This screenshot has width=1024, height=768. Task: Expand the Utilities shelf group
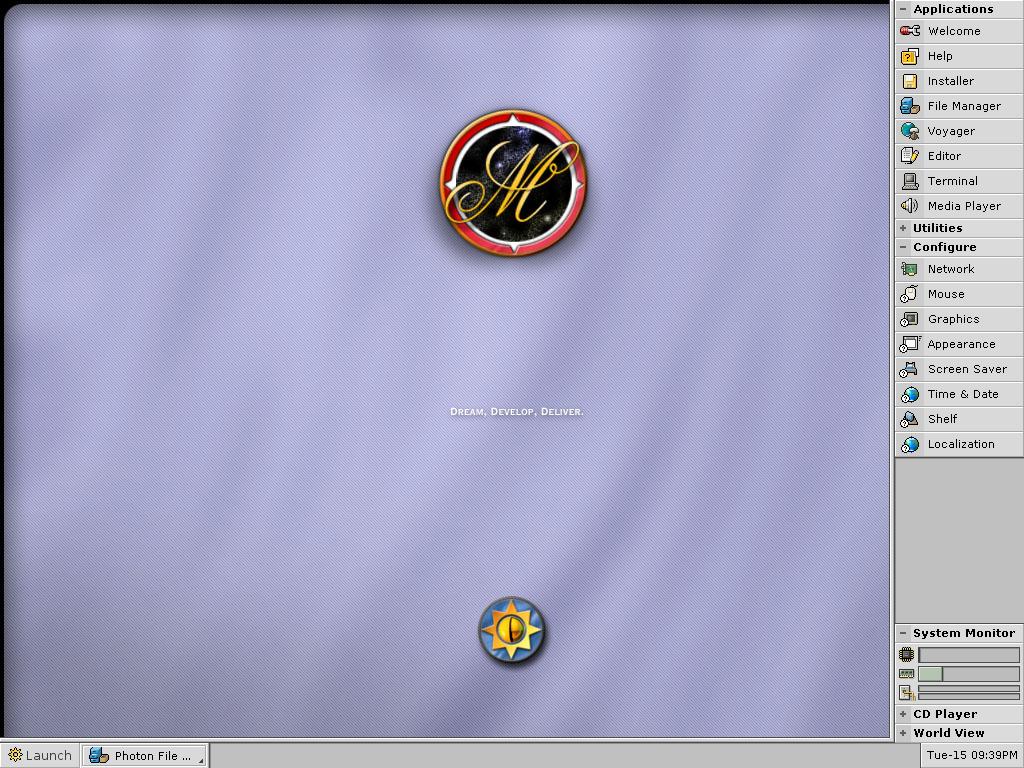pos(904,228)
